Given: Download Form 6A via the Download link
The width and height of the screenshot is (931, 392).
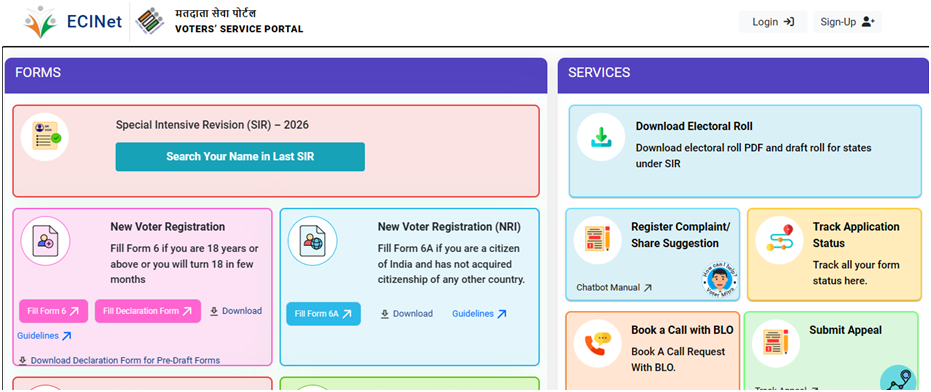Looking at the screenshot, I should point(407,314).
